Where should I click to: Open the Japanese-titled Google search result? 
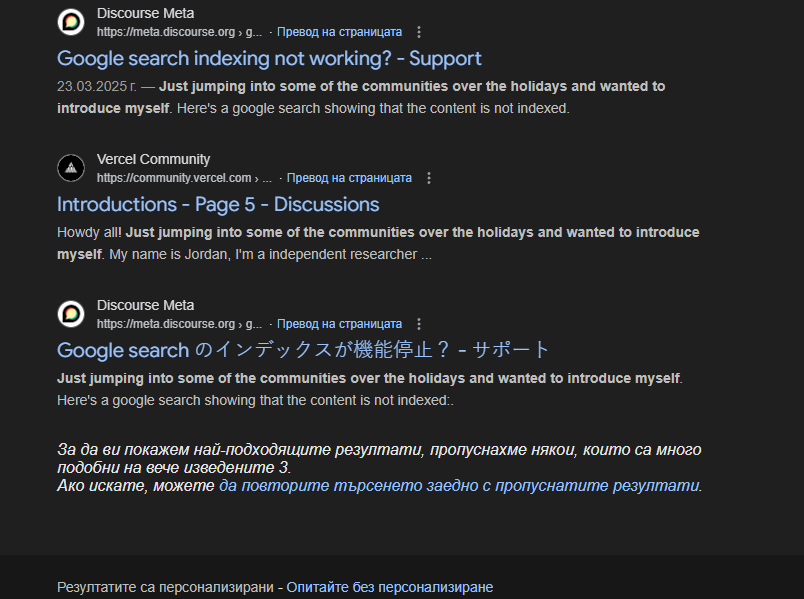pos(303,350)
